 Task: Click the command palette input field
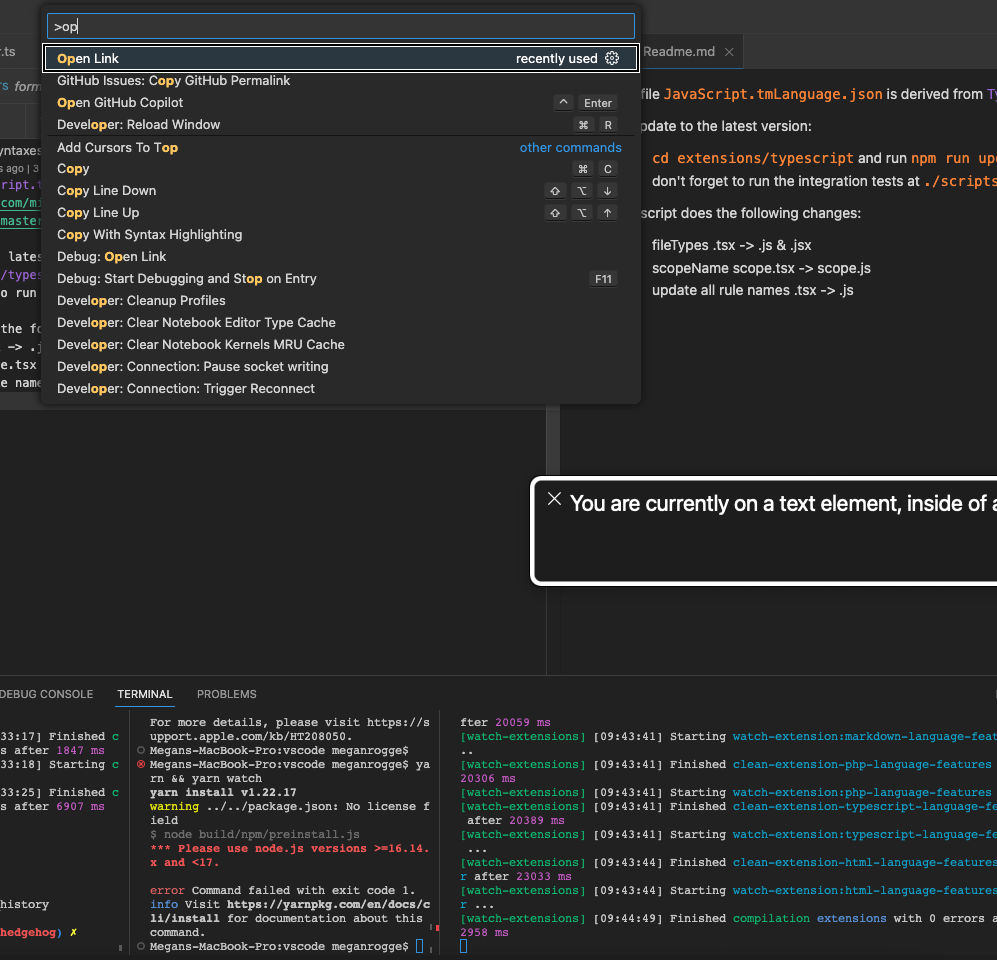click(x=340, y=25)
